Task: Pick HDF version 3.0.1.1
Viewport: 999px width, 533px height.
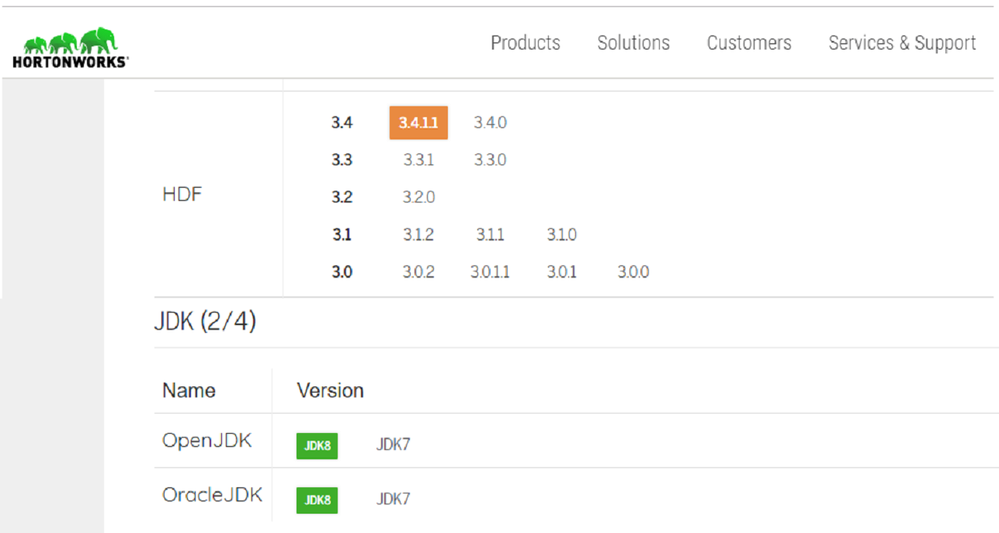Action: click(490, 272)
